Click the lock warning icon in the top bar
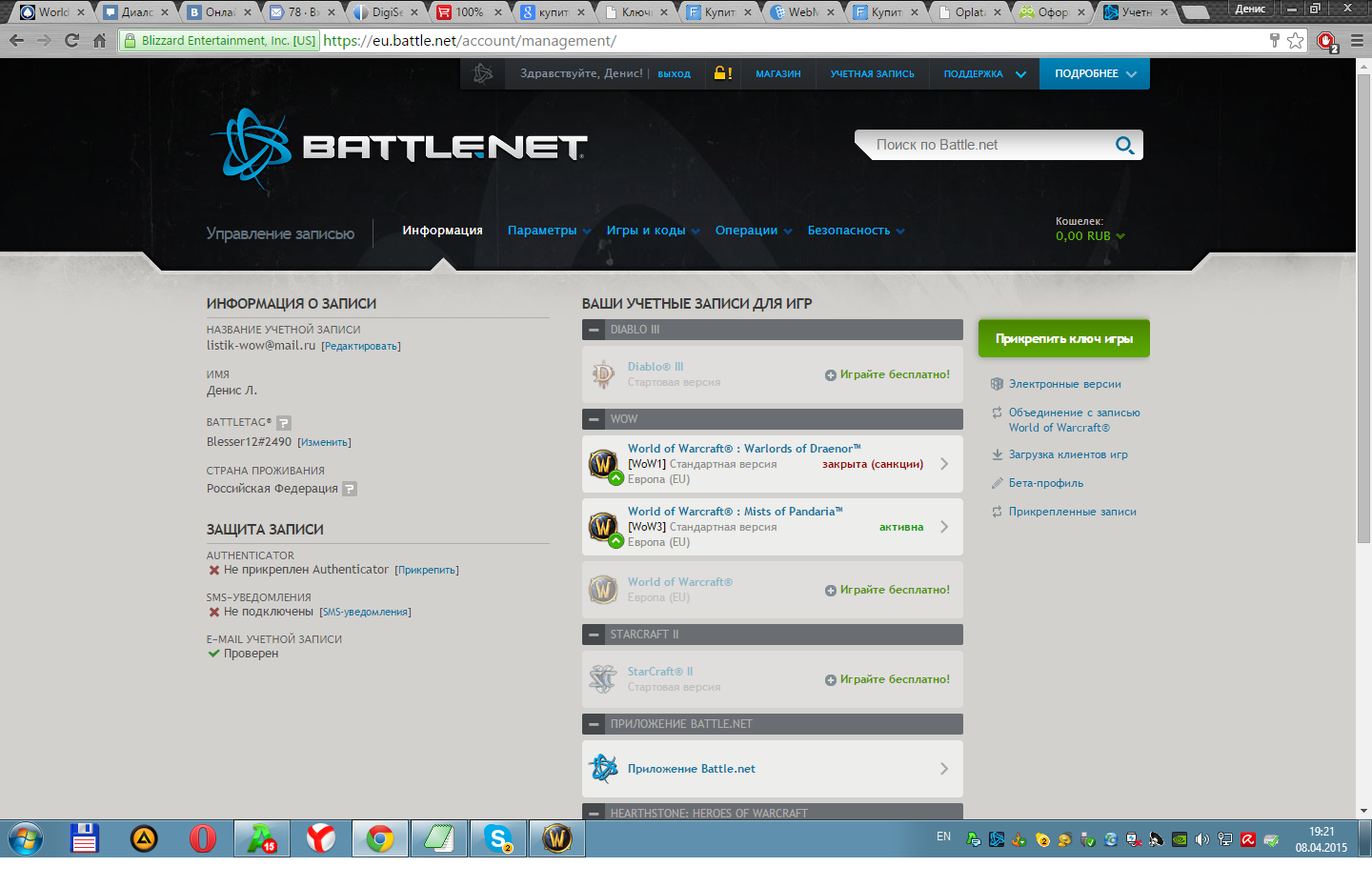The height and width of the screenshot is (887, 1372). pyautogui.click(x=723, y=73)
